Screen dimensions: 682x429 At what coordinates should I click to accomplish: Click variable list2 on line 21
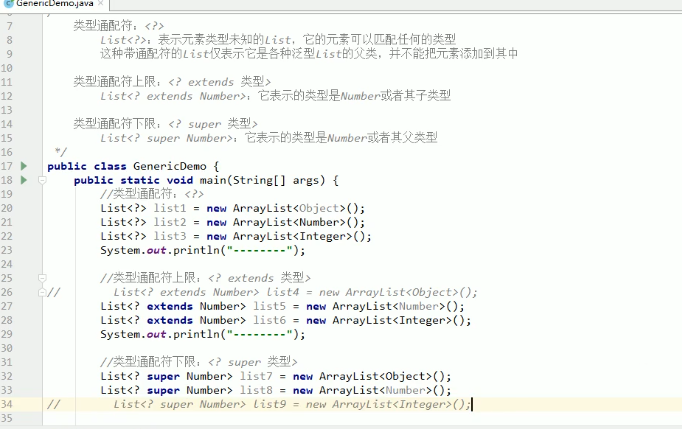[x=170, y=222]
